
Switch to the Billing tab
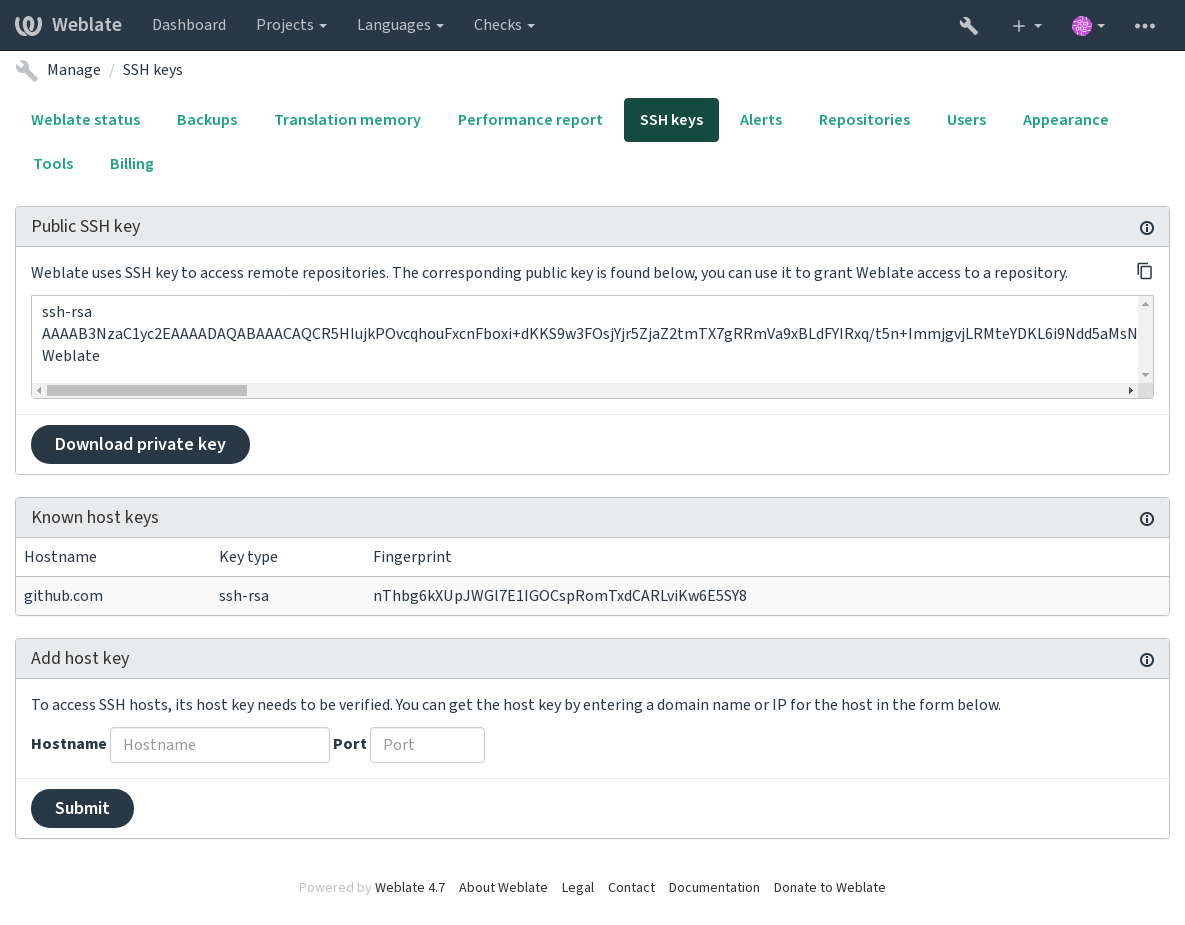131,163
